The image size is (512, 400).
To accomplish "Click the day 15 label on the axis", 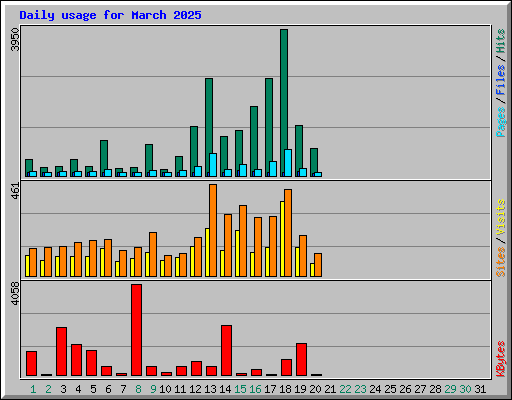I will point(240,389).
